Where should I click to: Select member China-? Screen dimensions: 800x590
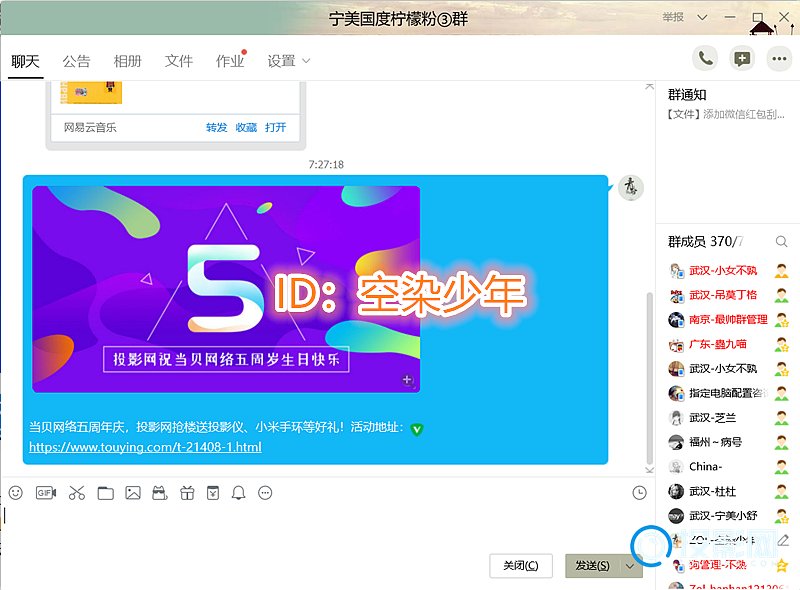(729, 466)
